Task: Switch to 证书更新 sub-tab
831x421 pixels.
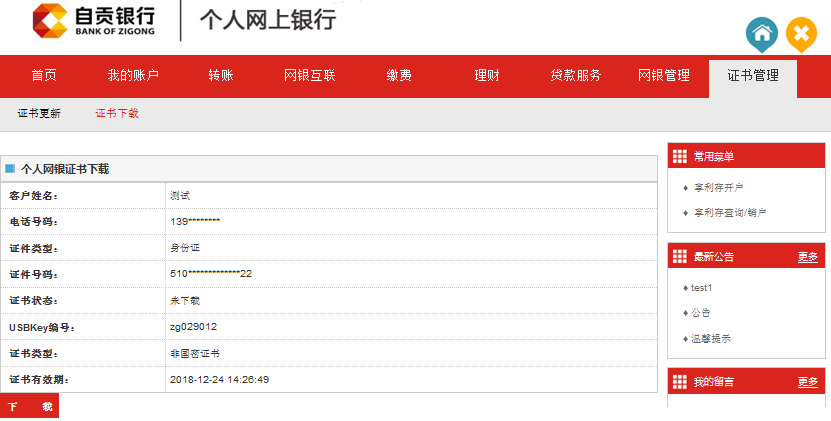Action: pos(39,113)
